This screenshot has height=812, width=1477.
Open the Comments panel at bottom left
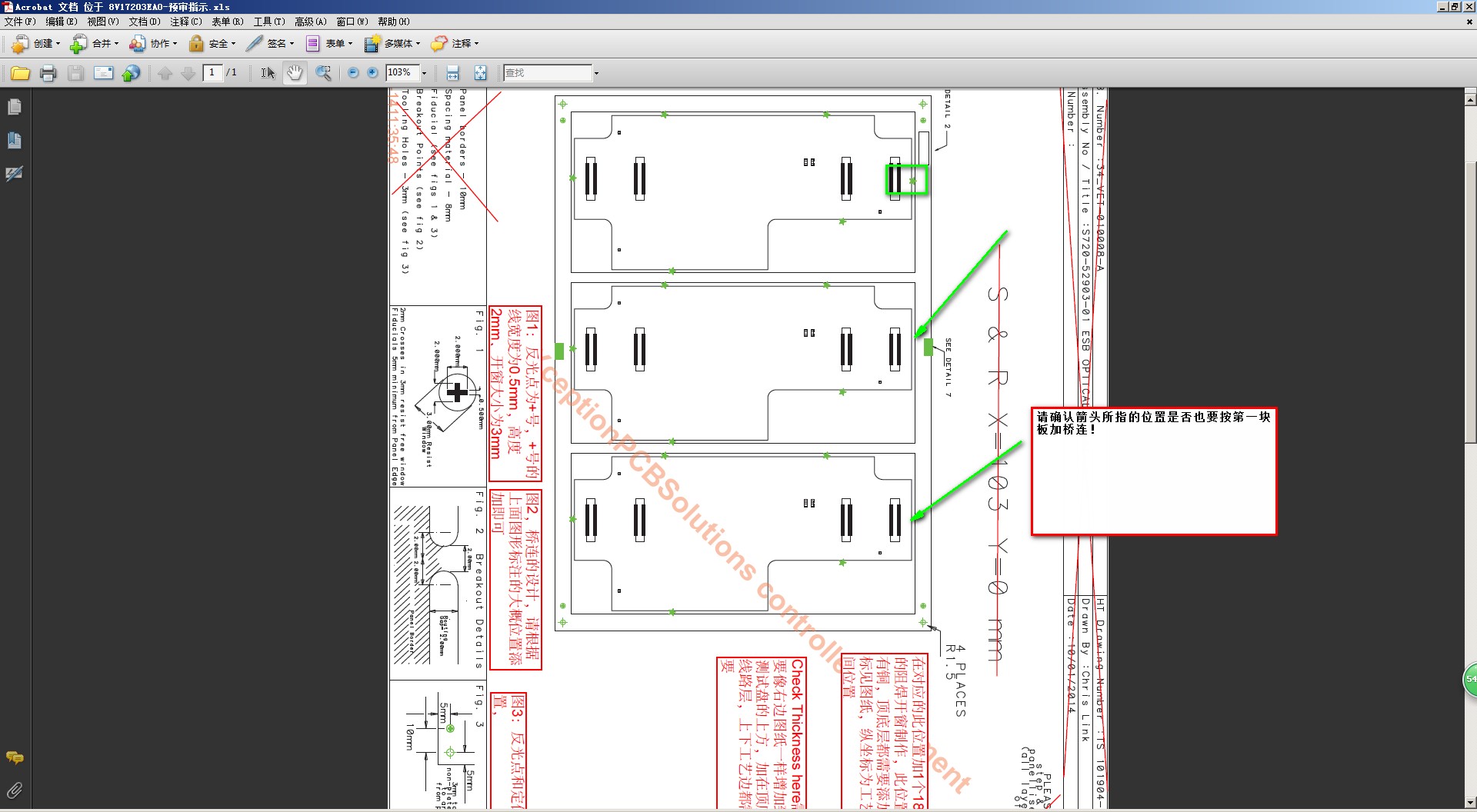tap(14, 758)
